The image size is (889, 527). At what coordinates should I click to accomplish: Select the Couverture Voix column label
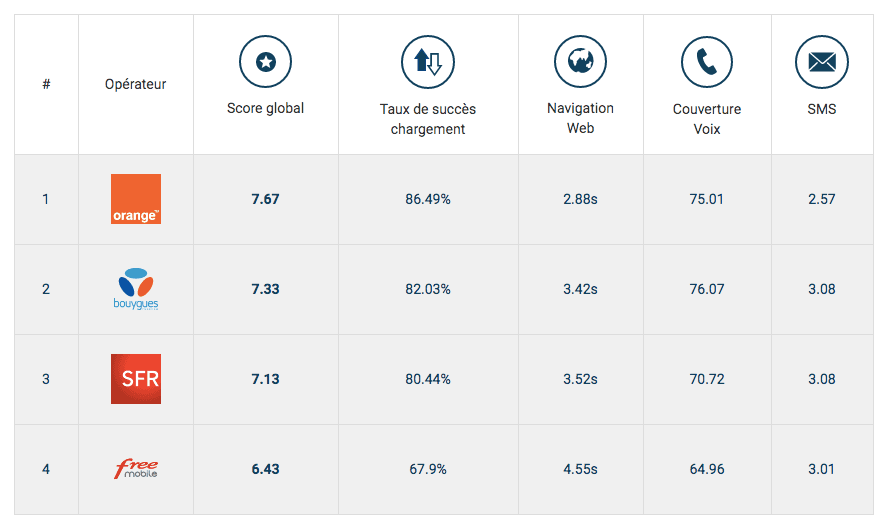pos(706,119)
